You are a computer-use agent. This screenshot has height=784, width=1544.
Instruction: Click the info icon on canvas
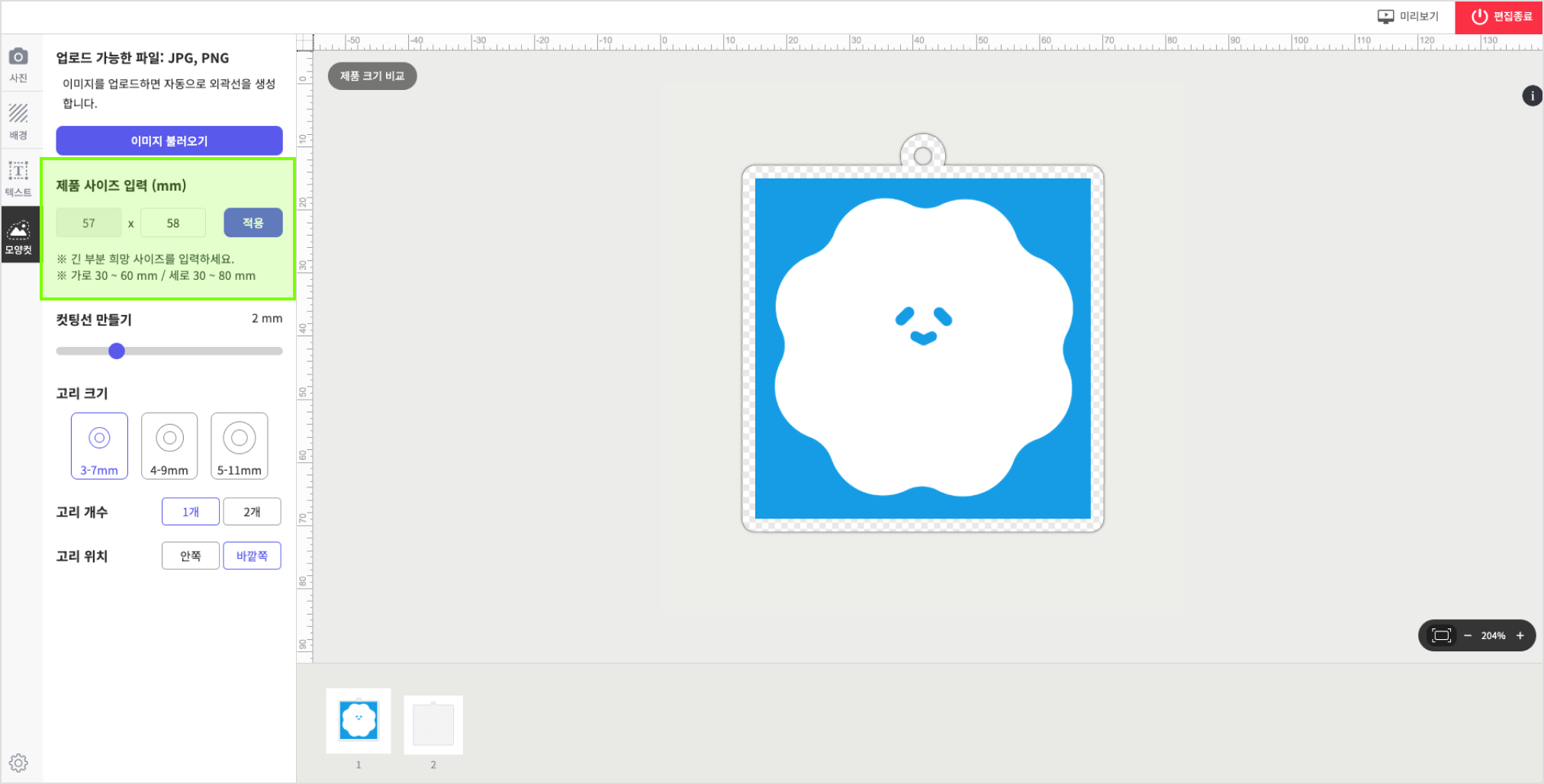(1532, 96)
